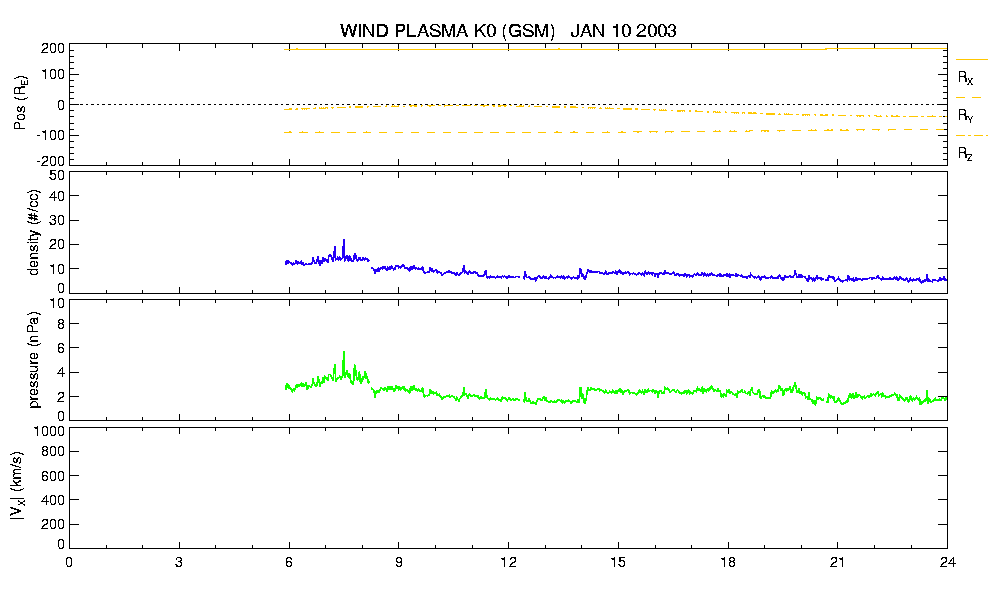
Task: Click the |Vx| (km/s) axis label
Action: (18, 487)
